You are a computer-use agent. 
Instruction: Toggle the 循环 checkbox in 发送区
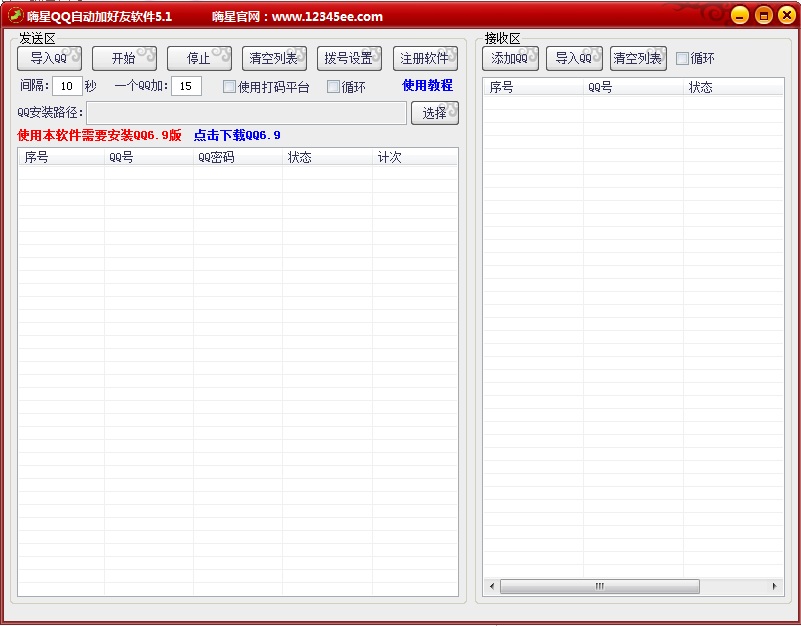(334, 87)
